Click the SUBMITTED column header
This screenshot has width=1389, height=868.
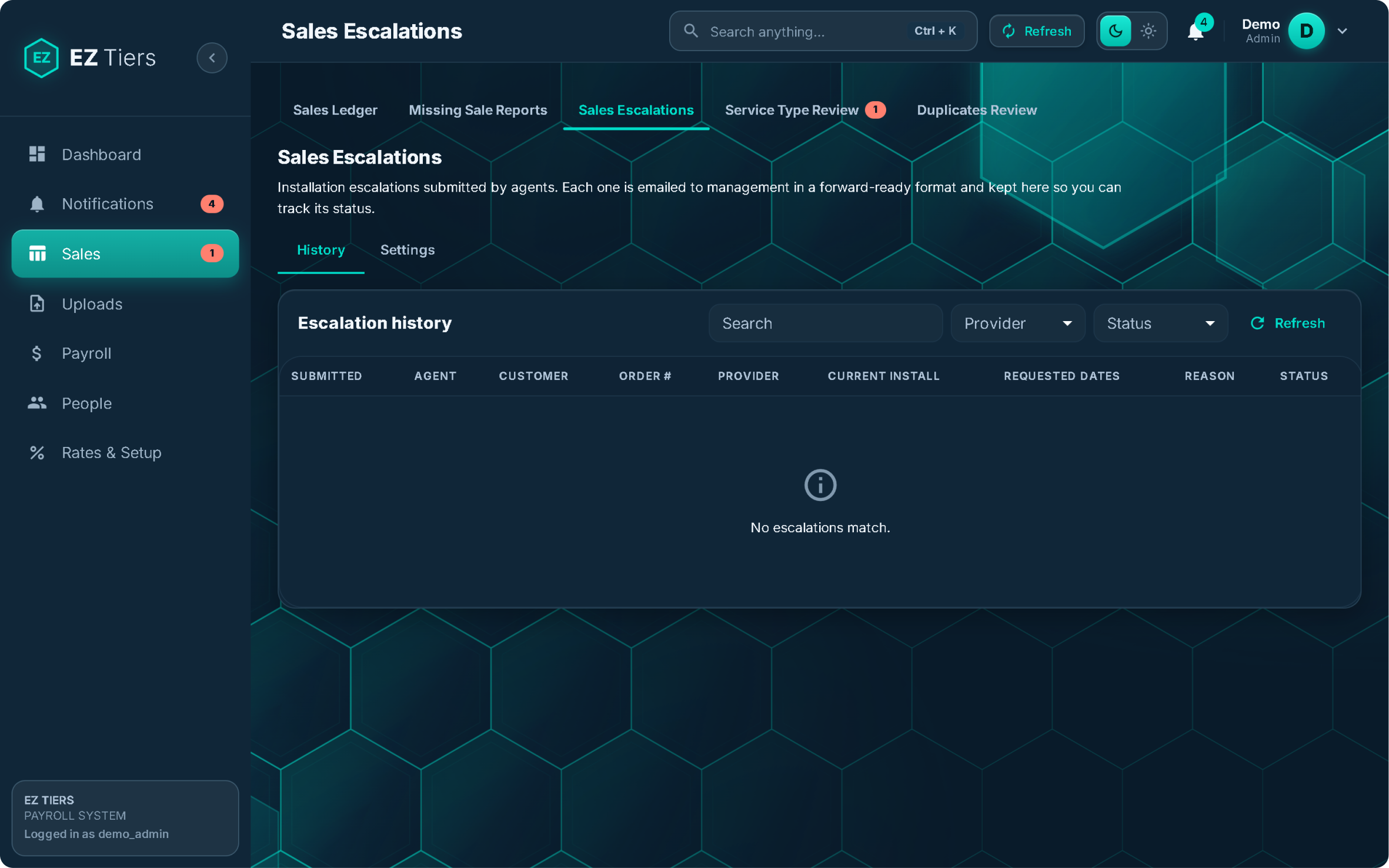326,376
